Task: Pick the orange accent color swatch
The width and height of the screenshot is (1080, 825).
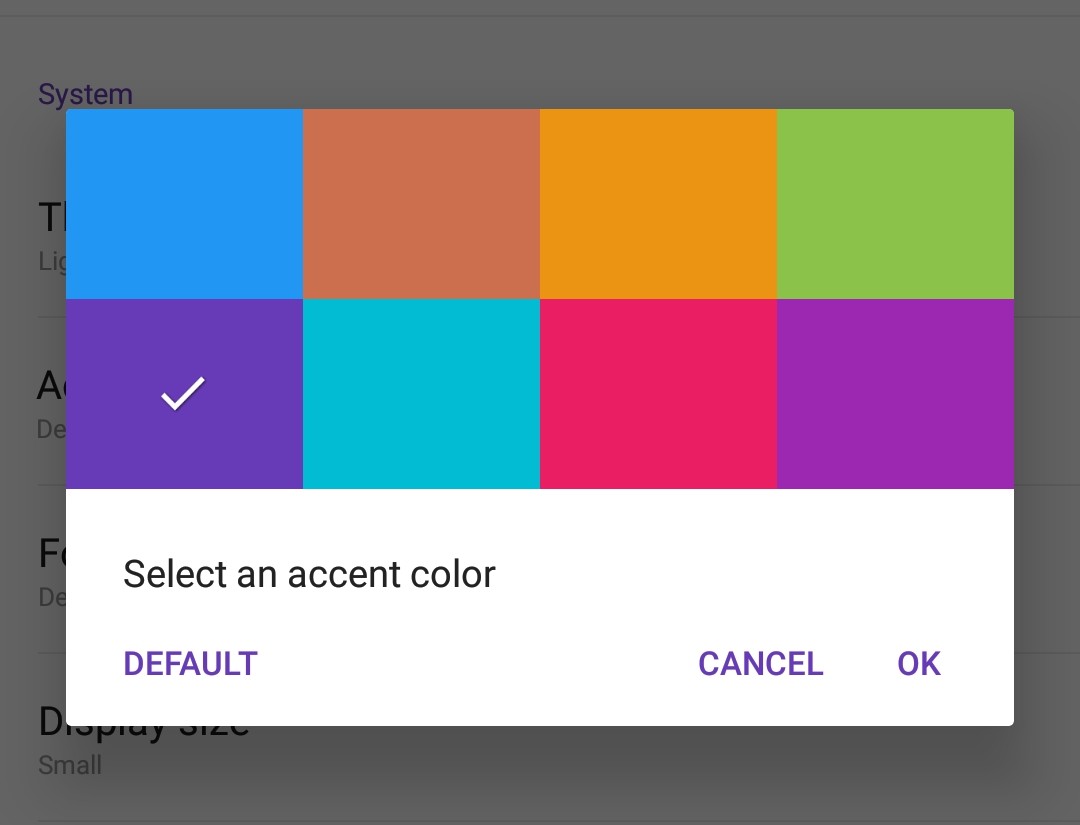Action: [x=658, y=204]
